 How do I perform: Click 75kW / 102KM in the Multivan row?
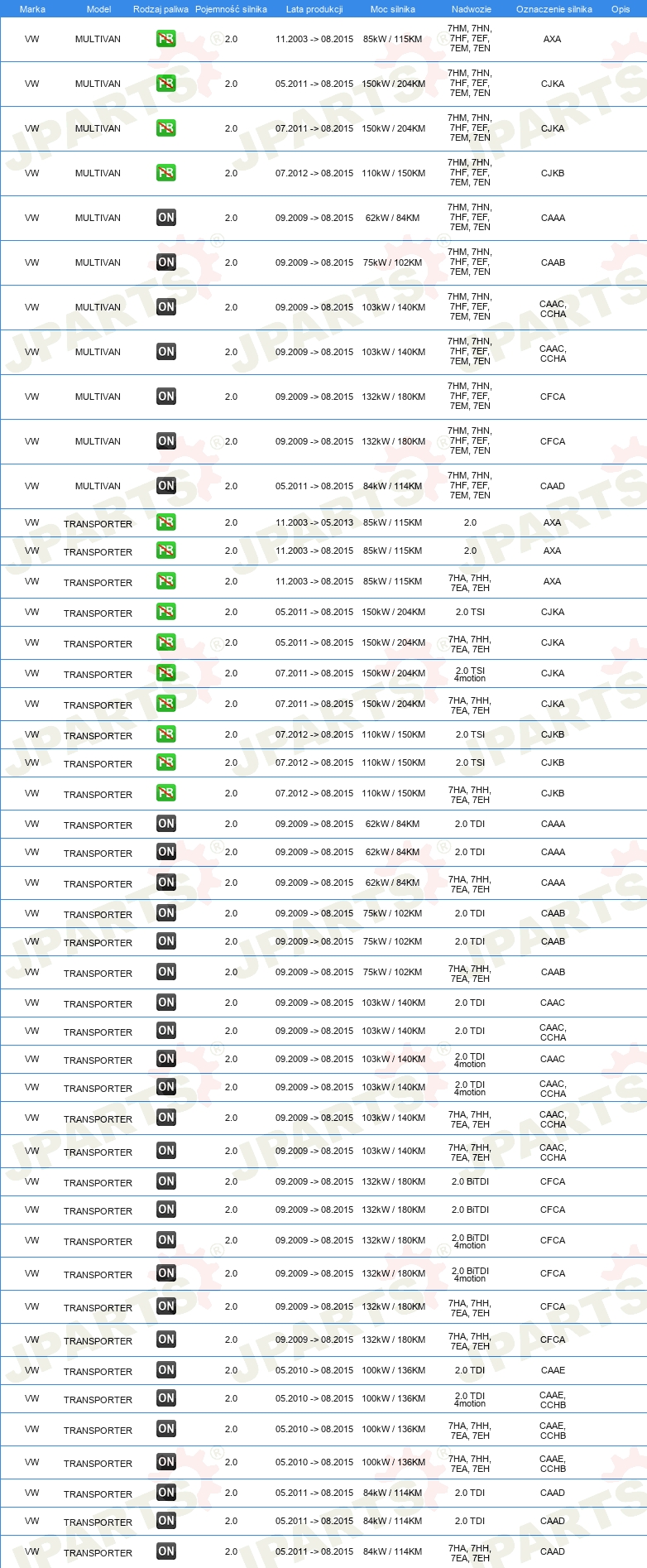tap(392, 262)
